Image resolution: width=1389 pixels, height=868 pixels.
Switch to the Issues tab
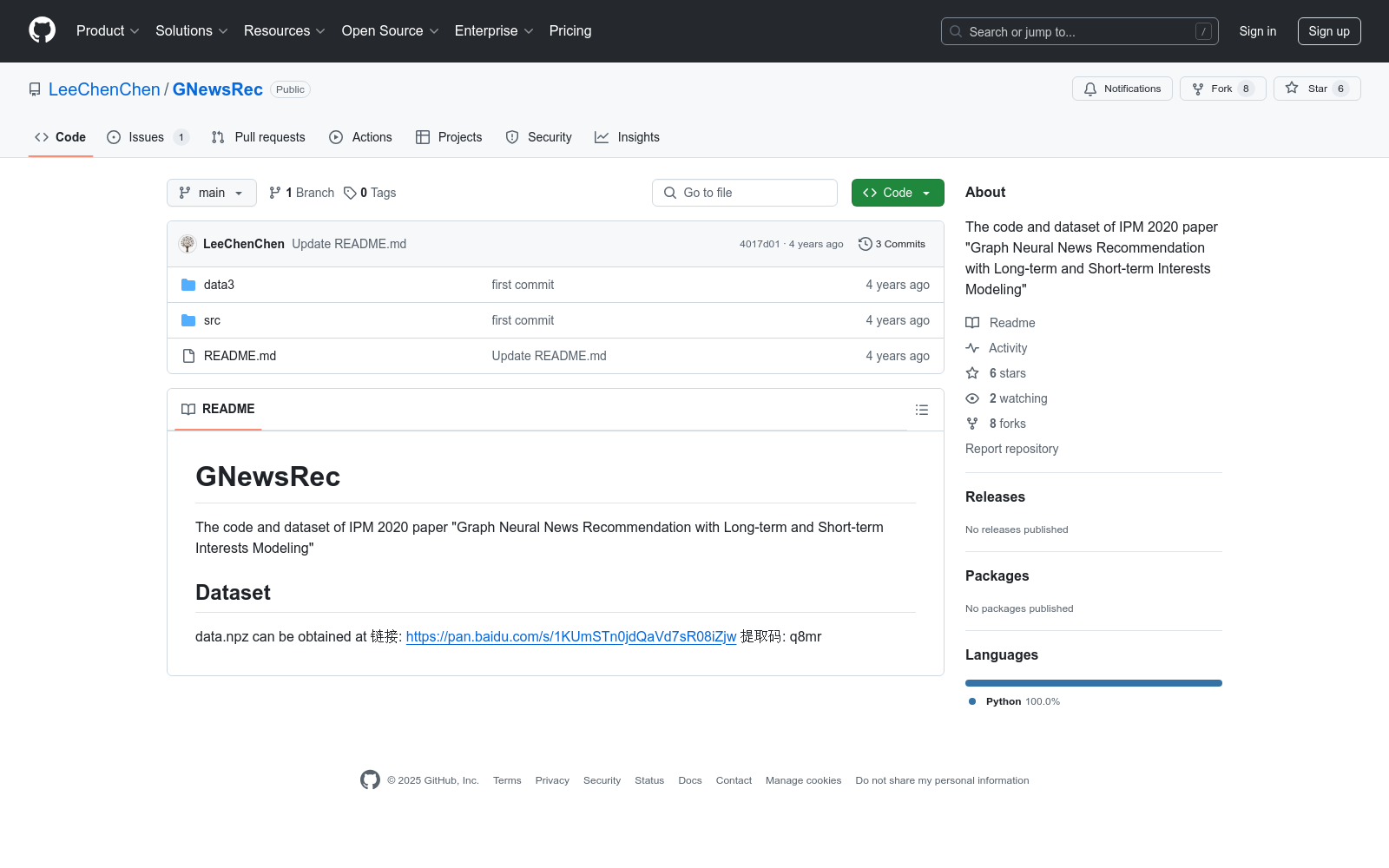coord(148,137)
